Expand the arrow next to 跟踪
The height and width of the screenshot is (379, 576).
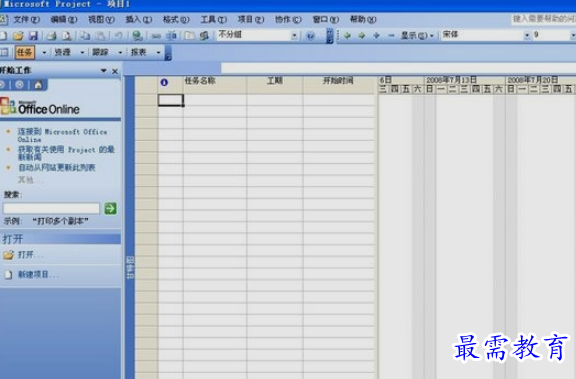point(120,53)
